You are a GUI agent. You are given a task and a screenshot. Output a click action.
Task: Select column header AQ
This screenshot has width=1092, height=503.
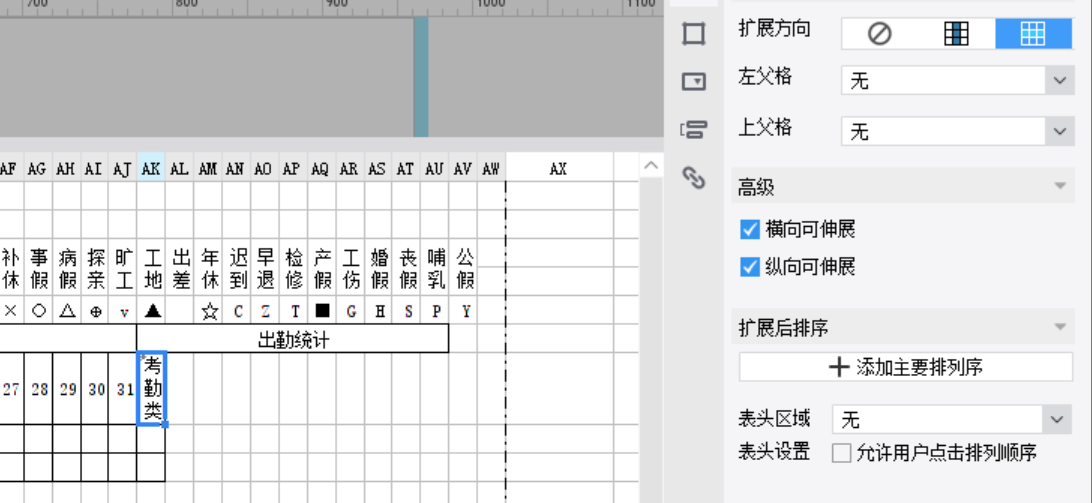pyautogui.click(x=321, y=169)
